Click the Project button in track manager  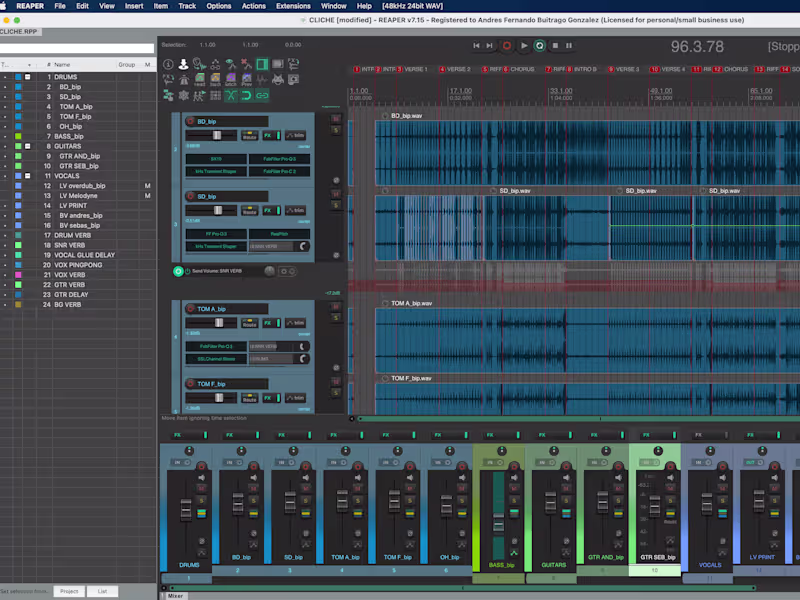pyautogui.click(x=68, y=591)
